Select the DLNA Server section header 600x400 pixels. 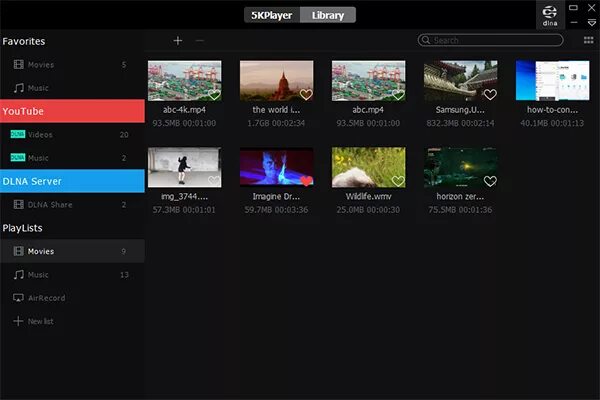pyautogui.click(x=72, y=181)
